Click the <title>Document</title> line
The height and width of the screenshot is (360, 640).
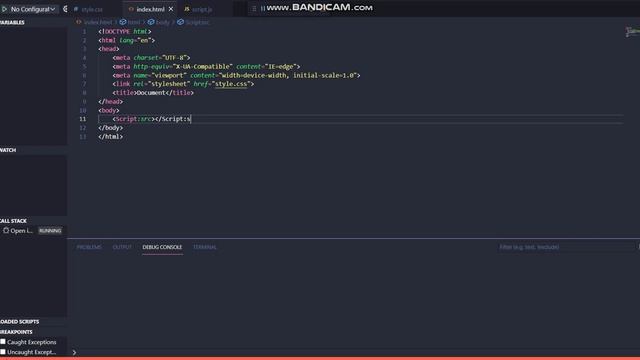(x=153, y=93)
